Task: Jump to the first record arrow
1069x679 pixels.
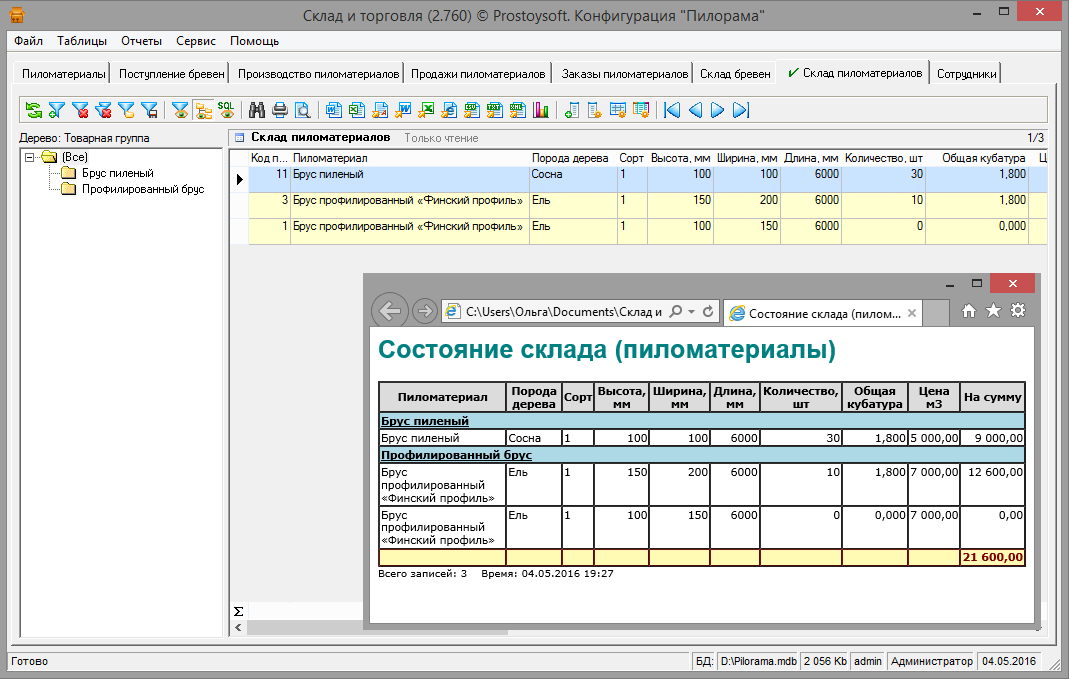Action: point(672,110)
